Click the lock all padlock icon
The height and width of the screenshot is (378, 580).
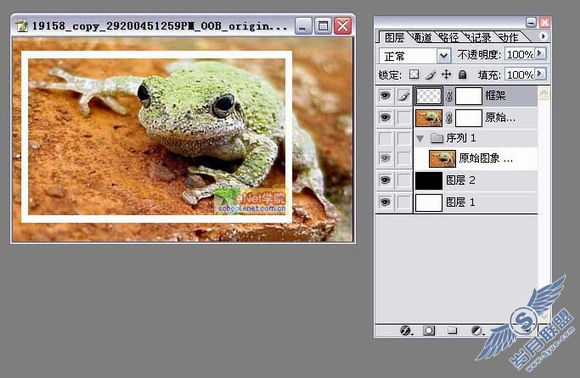pyautogui.click(x=462, y=75)
